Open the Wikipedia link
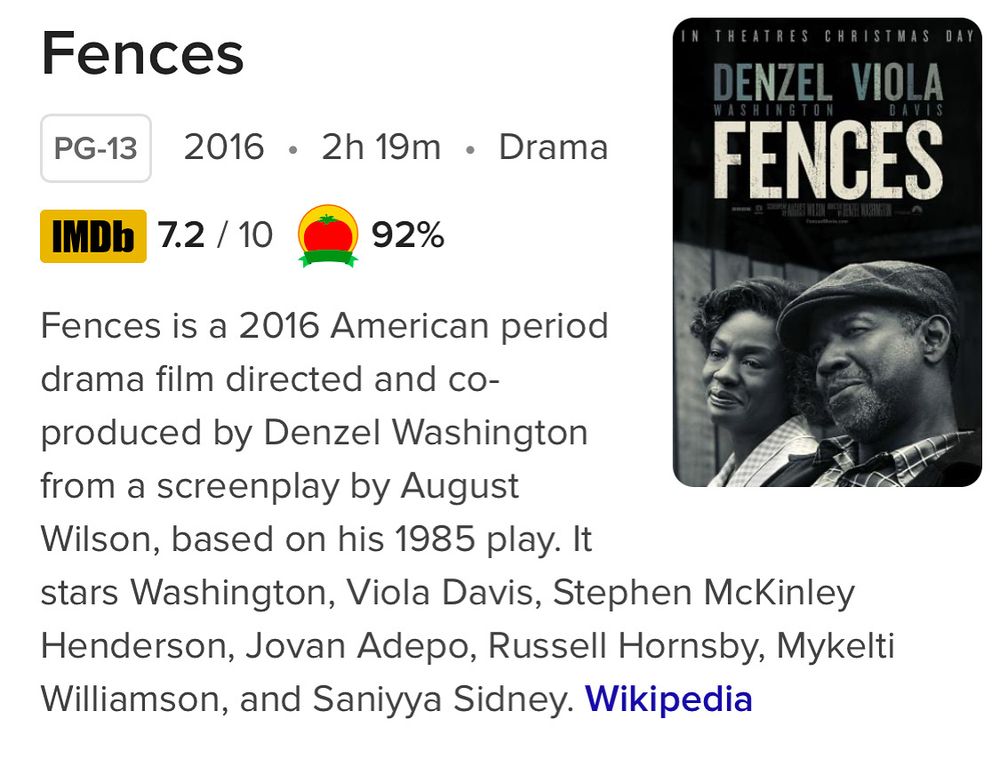The width and height of the screenshot is (1000, 766). (668, 698)
